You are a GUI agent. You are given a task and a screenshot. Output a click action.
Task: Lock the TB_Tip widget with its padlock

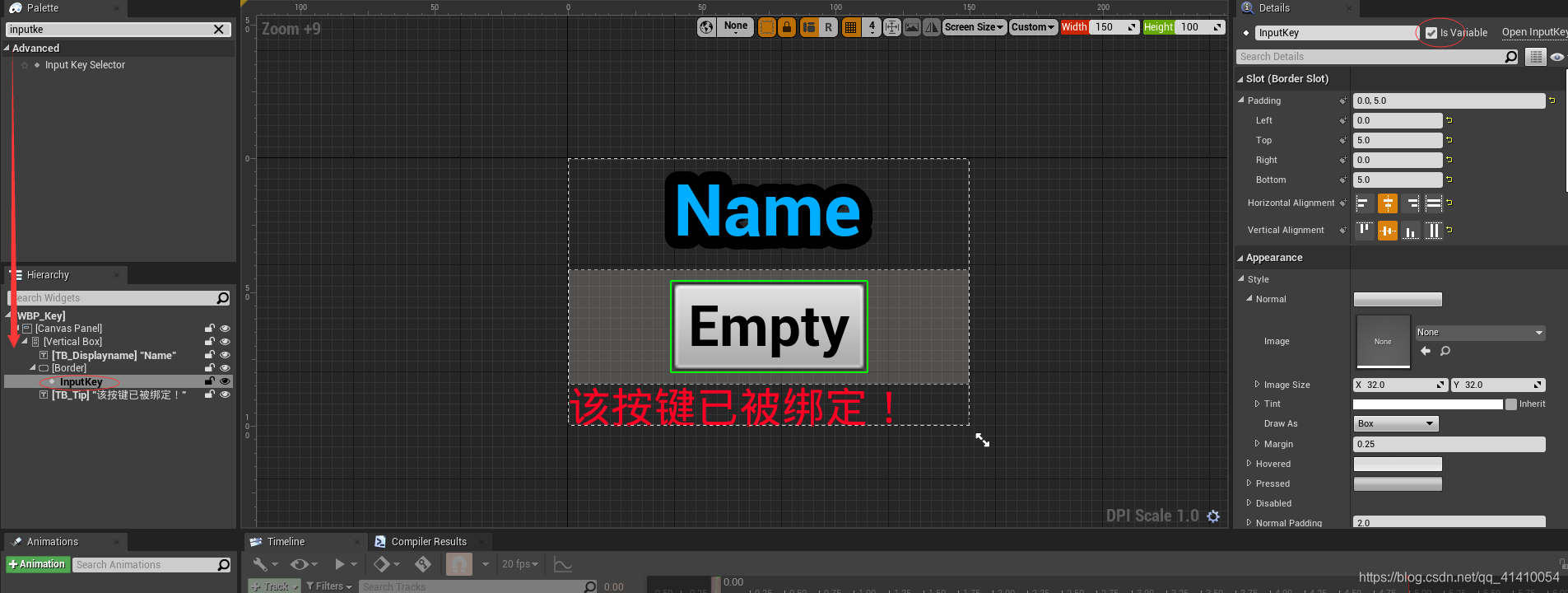(x=210, y=395)
